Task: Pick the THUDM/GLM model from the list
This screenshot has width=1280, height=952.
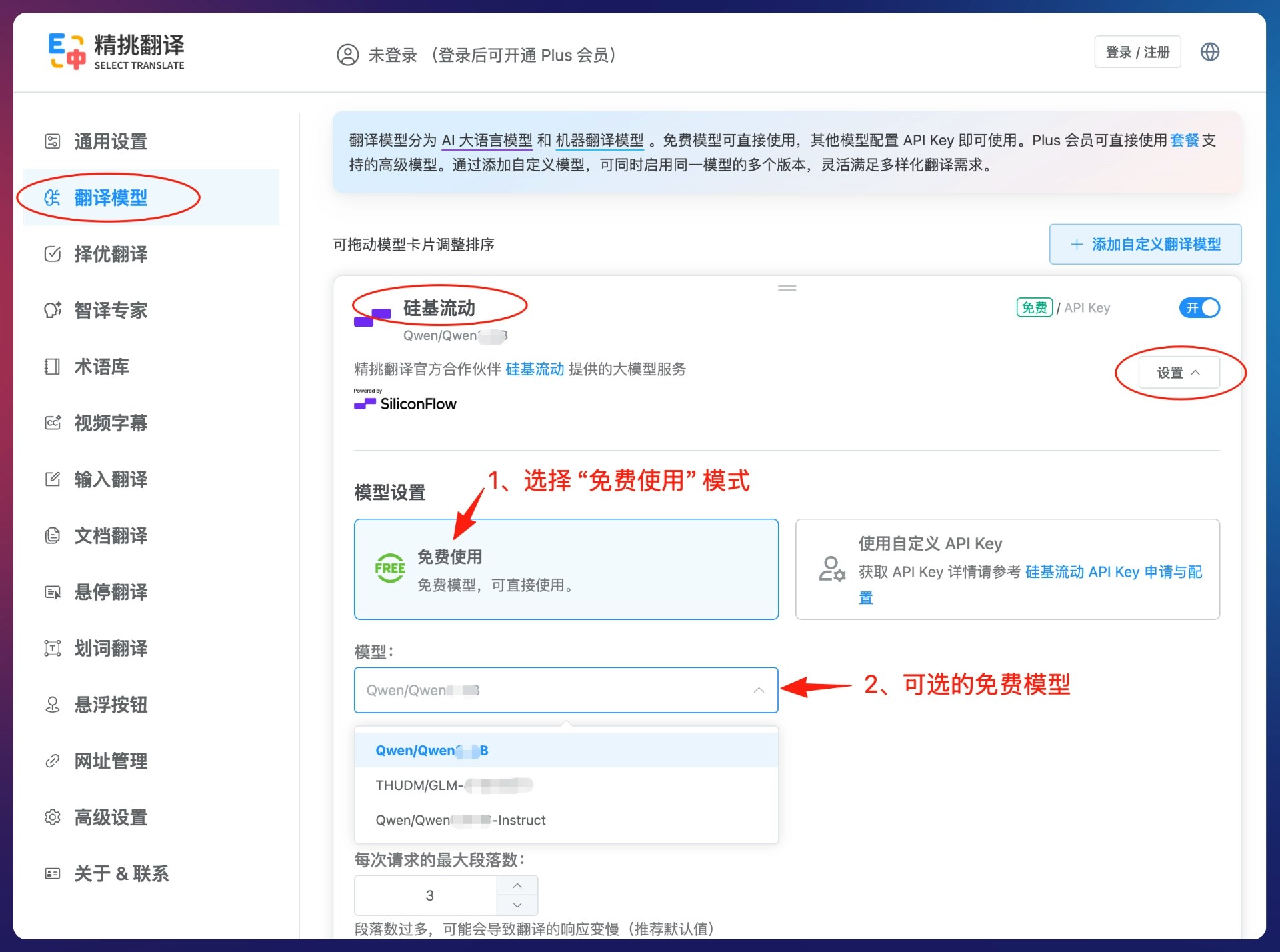Action: click(453, 785)
